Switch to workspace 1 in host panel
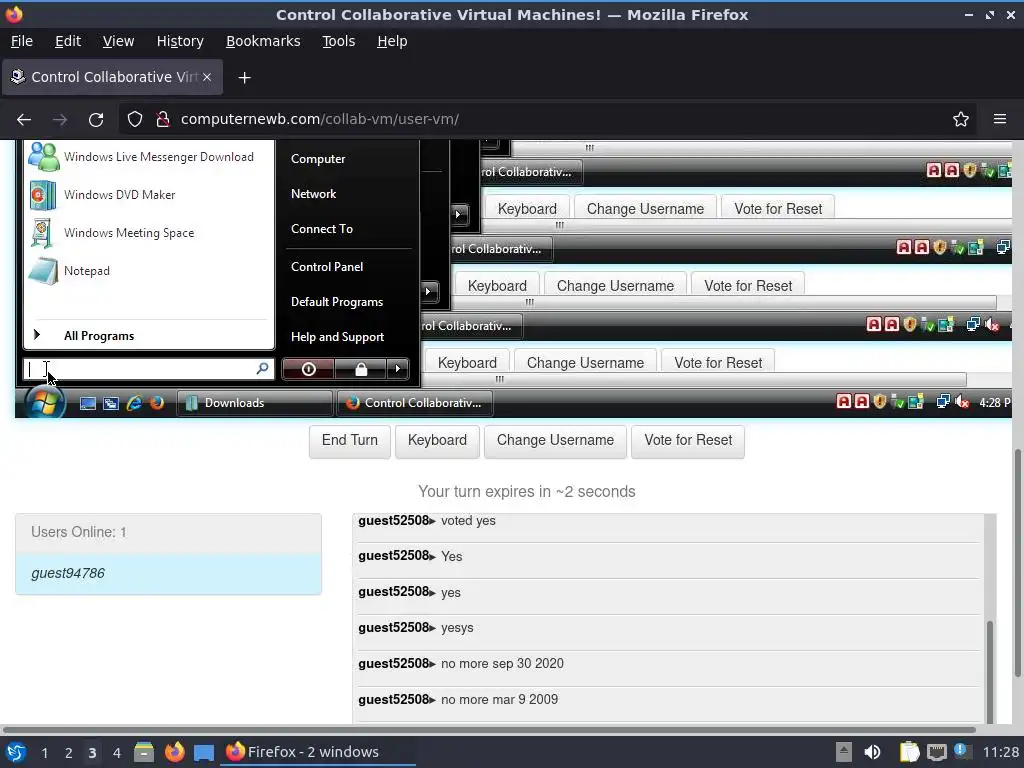The height and width of the screenshot is (768, 1024). [44, 752]
